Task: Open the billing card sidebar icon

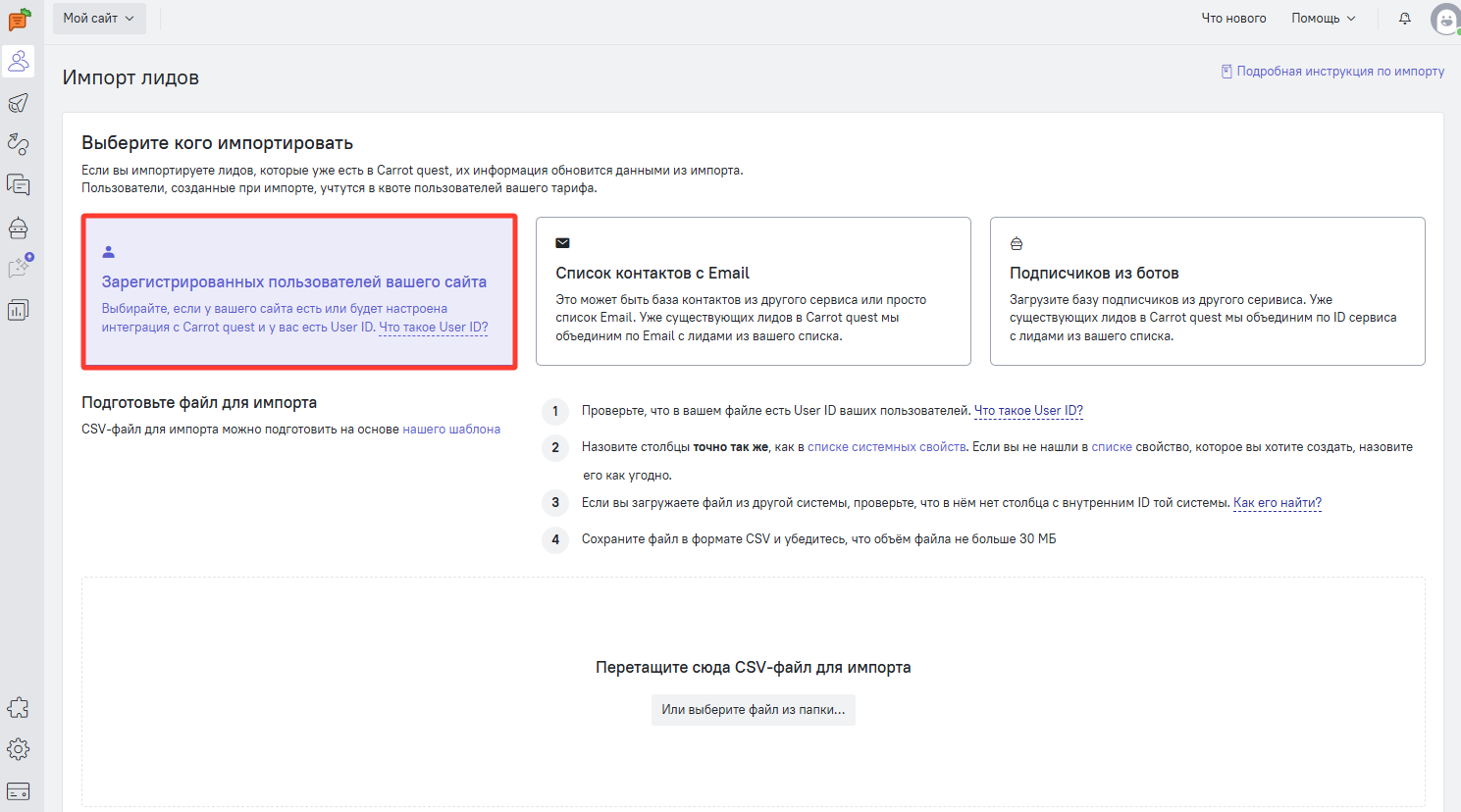Action: [19, 791]
